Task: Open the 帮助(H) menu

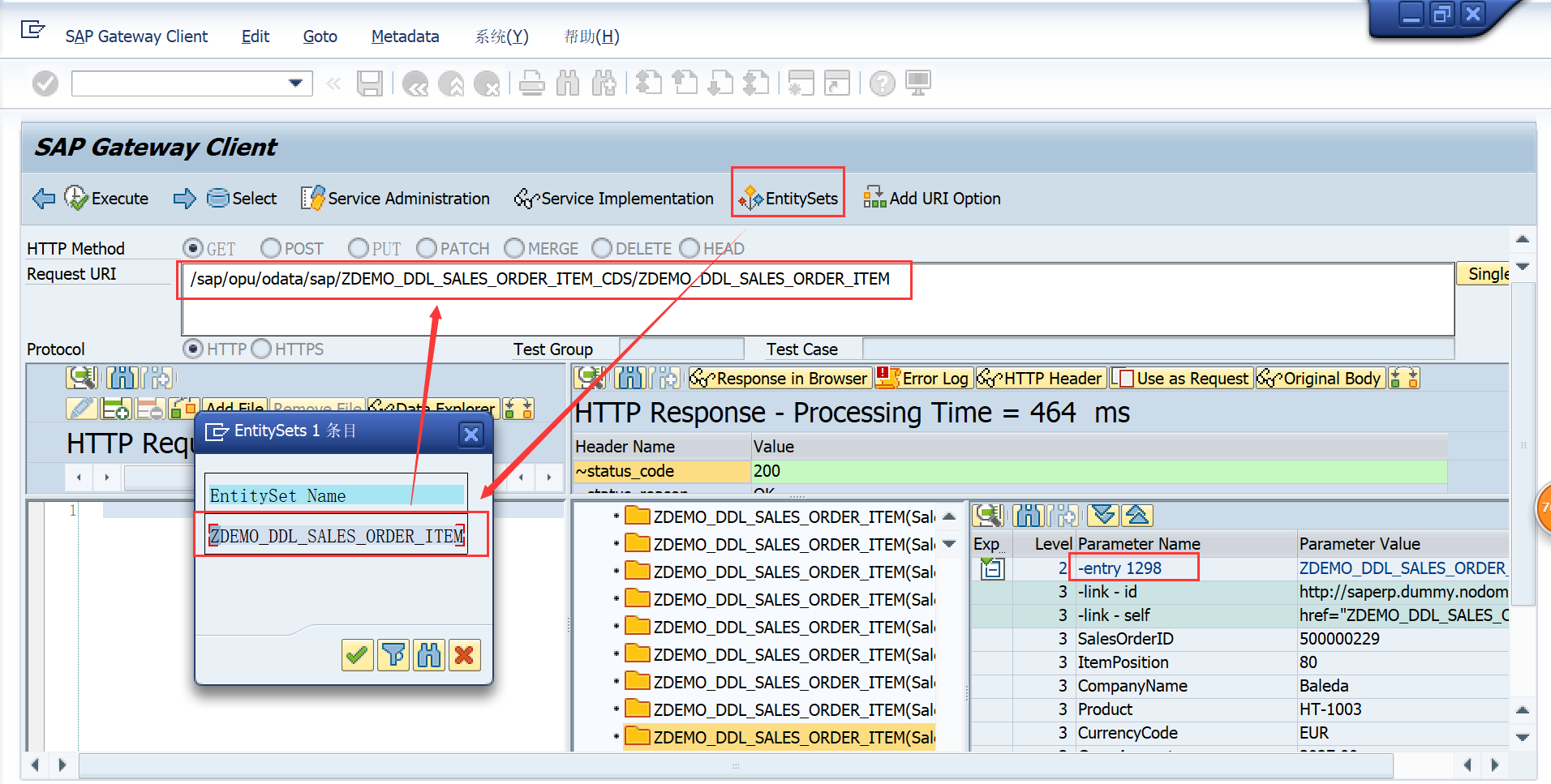Action: click(x=591, y=36)
